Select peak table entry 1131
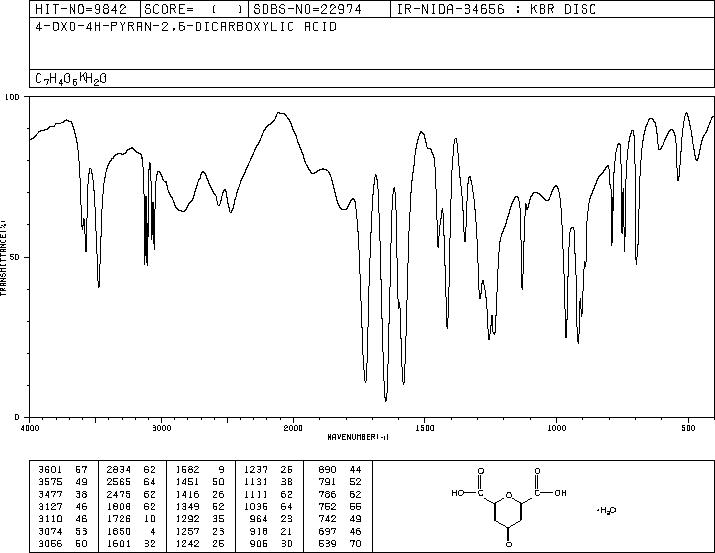Screen dimensions: 715x553 268,482
